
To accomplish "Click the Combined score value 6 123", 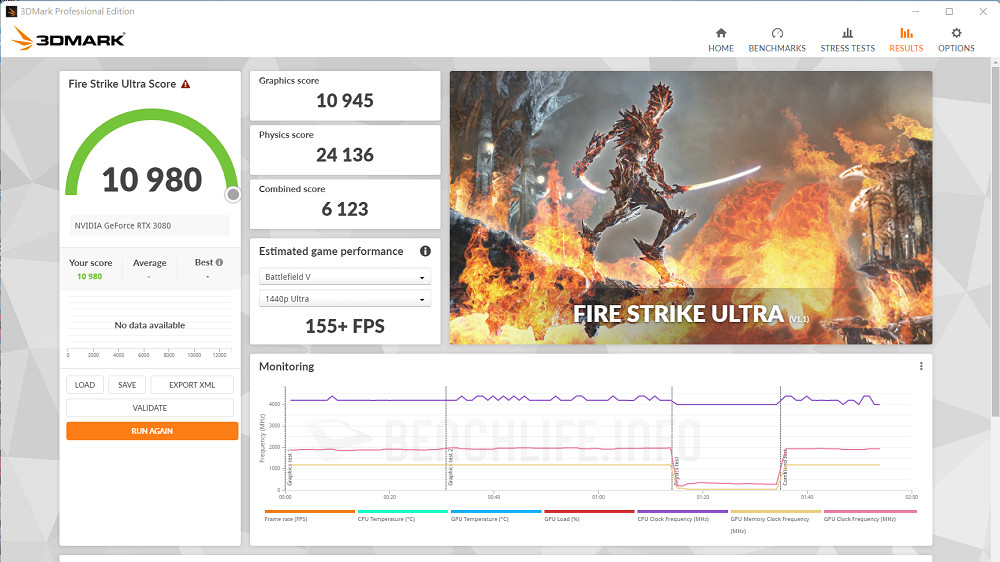I will [x=345, y=209].
